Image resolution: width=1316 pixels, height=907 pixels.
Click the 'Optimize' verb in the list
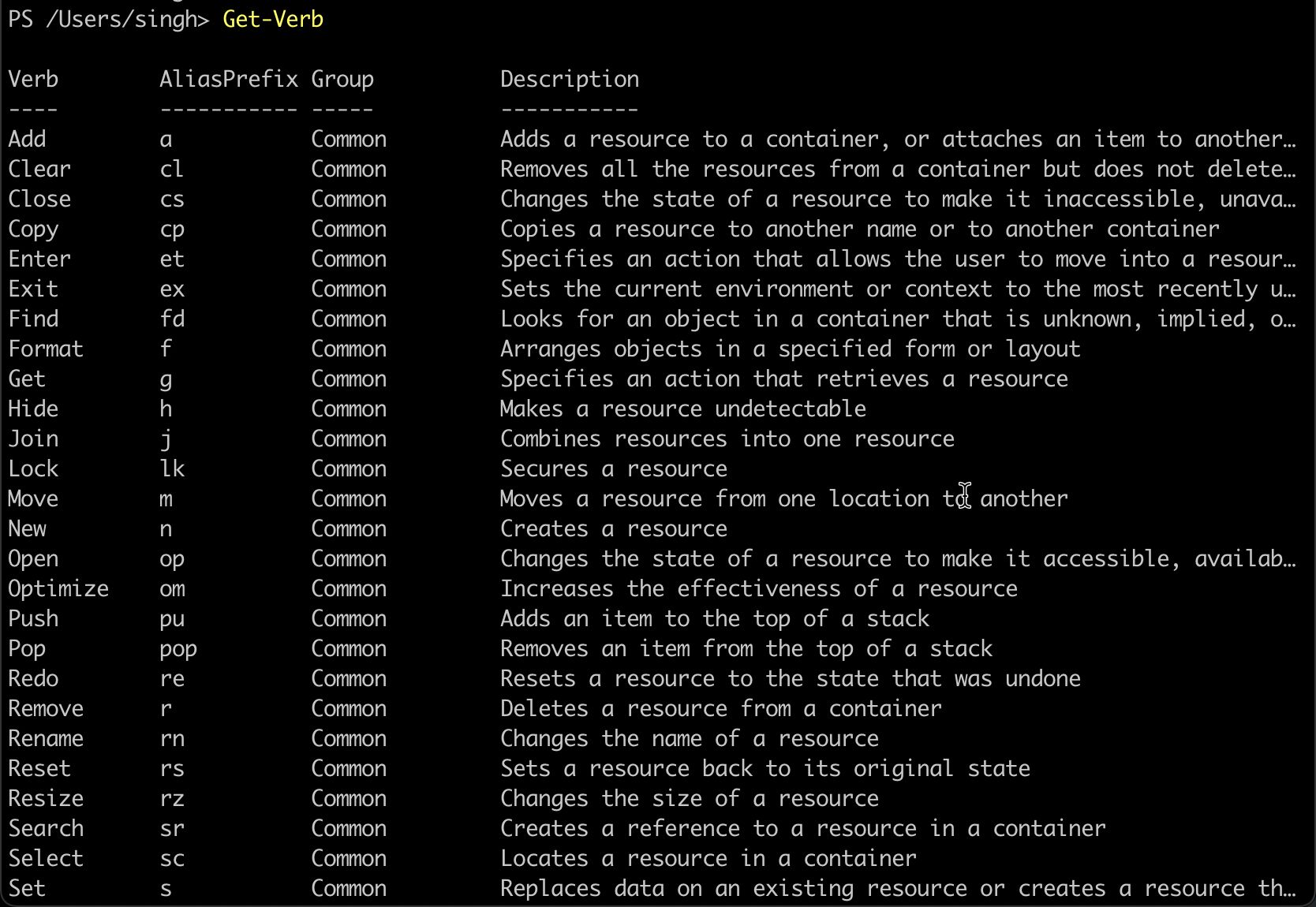58,589
